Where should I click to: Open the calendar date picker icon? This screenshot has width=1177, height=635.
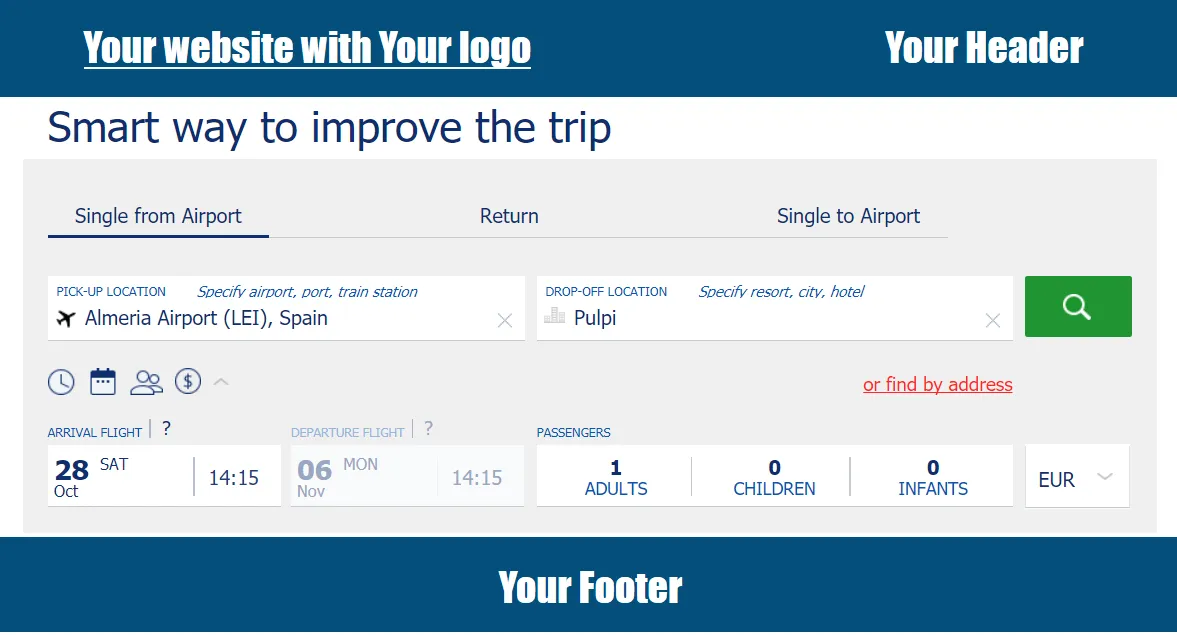click(102, 381)
